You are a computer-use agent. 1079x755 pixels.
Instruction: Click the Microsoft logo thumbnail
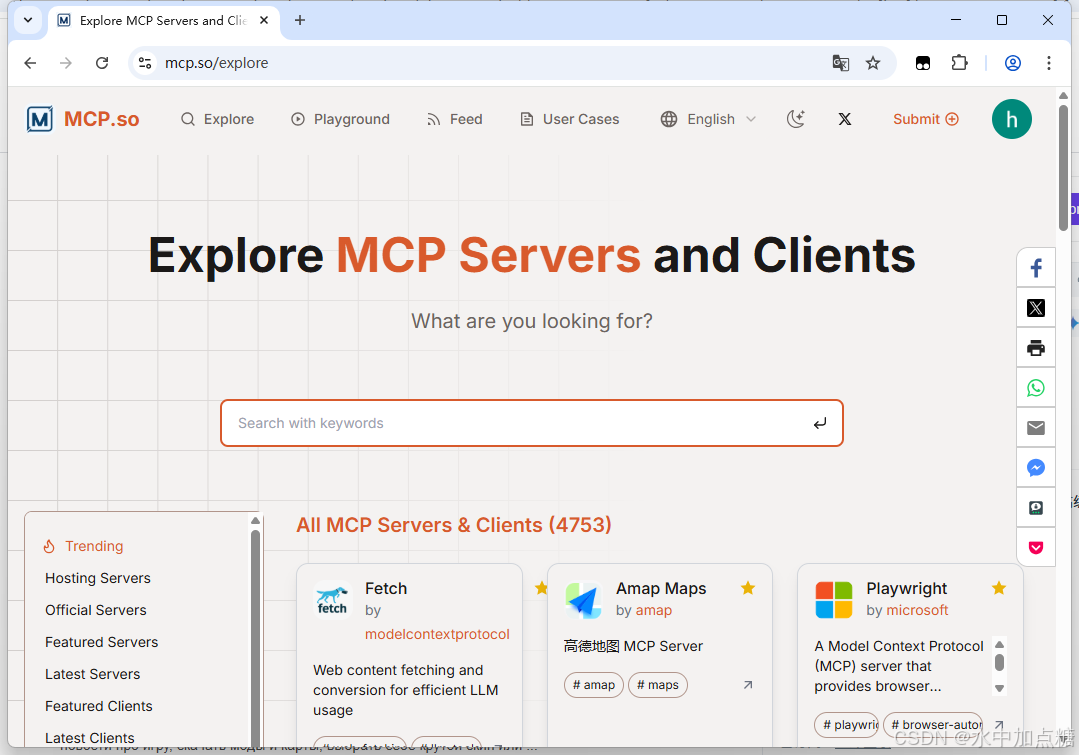pyautogui.click(x=833, y=600)
